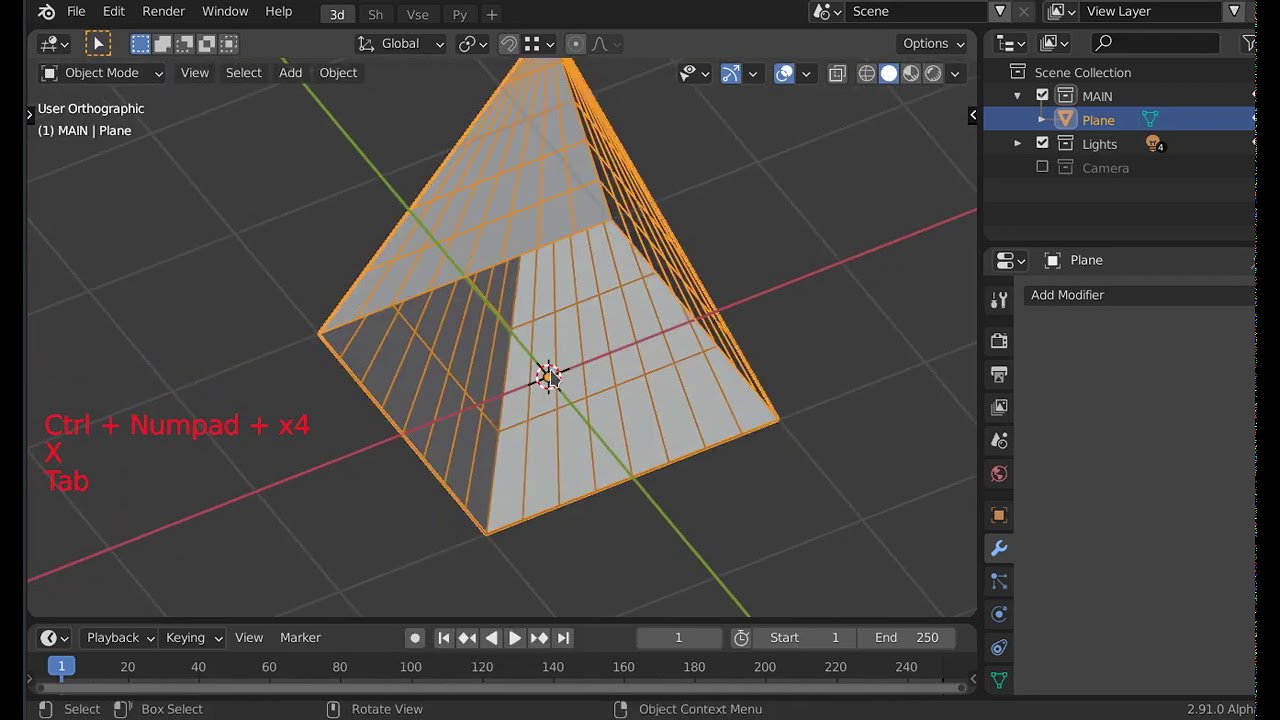Click the Plane mesh data icon
Image resolution: width=1280 pixels, height=720 pixels.
[1150, 120]
